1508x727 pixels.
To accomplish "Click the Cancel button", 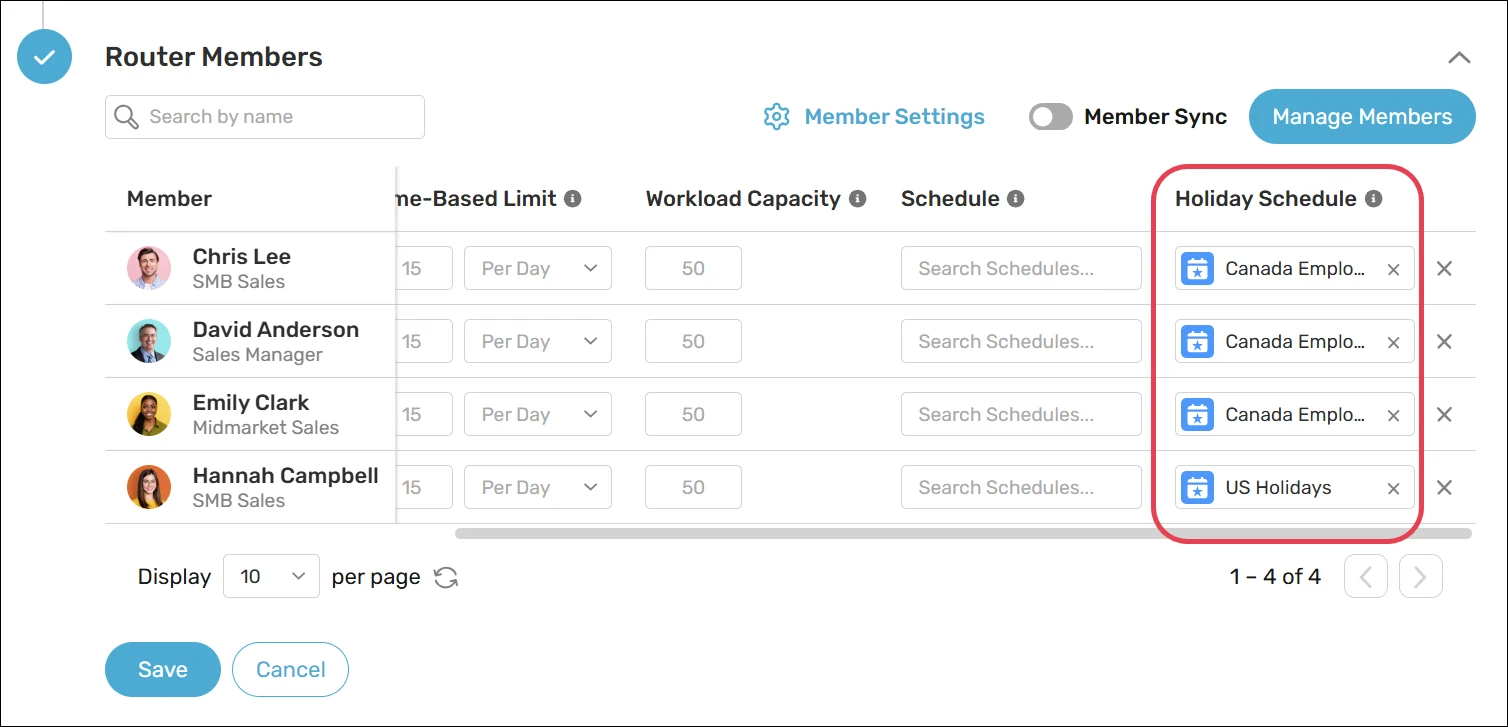I will tap(290, 669).
